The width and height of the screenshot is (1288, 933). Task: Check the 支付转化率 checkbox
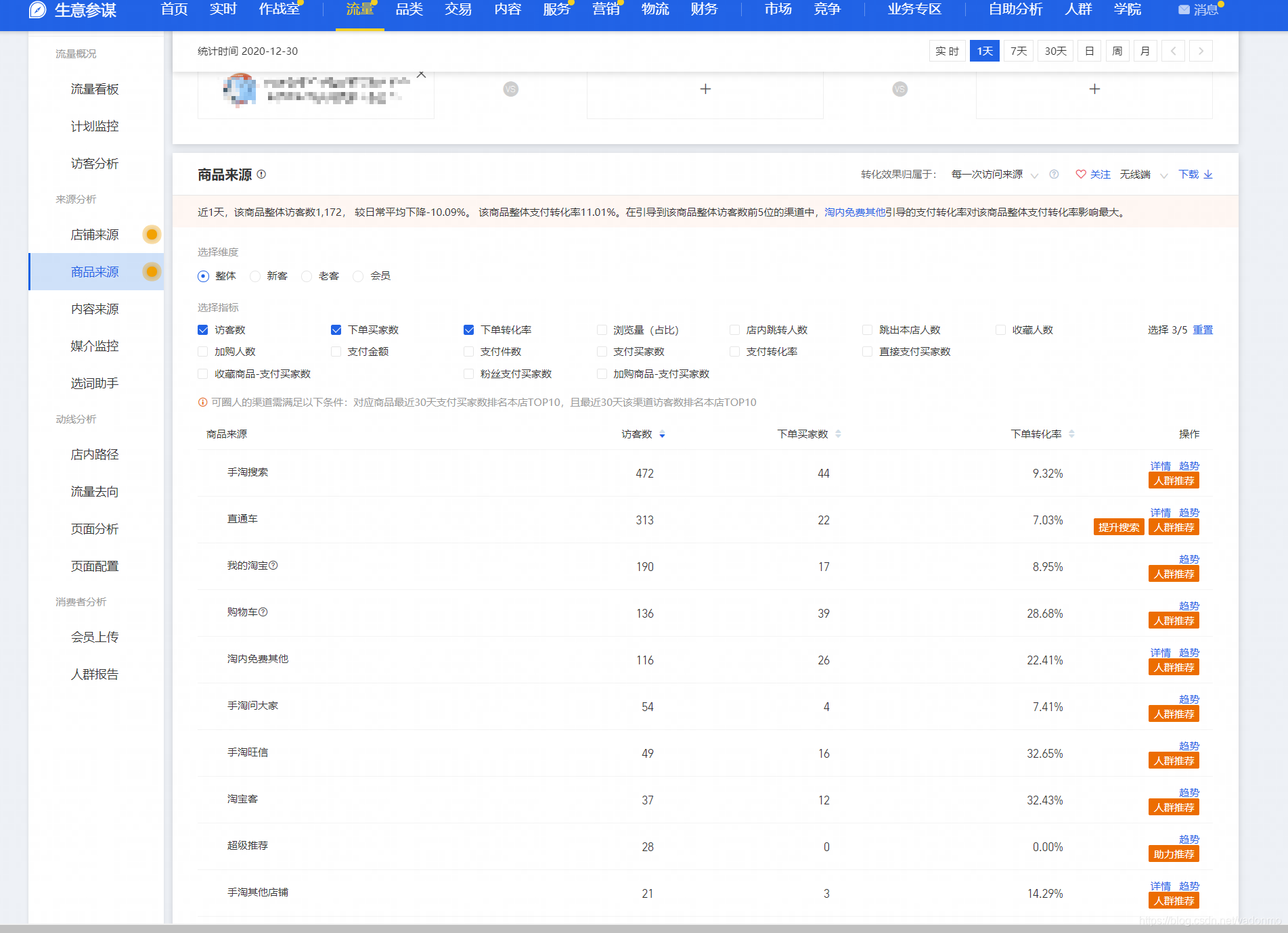[734, 351]
